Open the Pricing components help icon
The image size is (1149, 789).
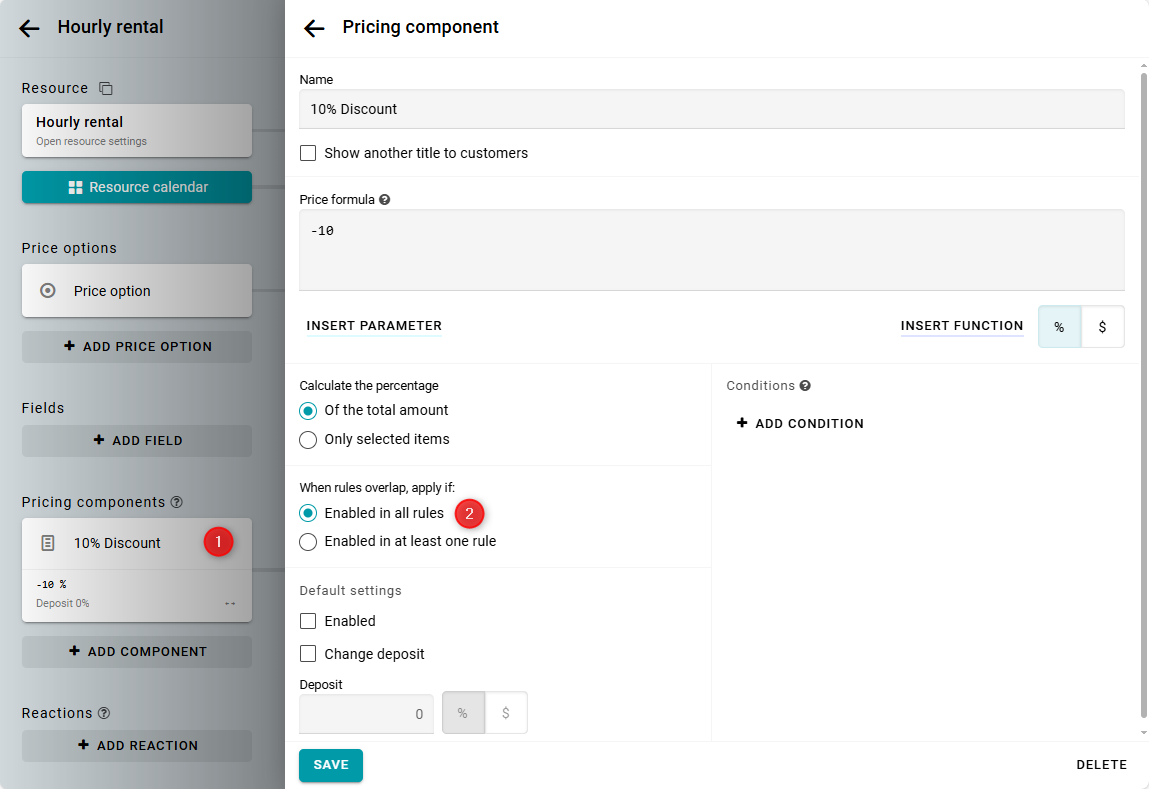(x=177, y=502)
